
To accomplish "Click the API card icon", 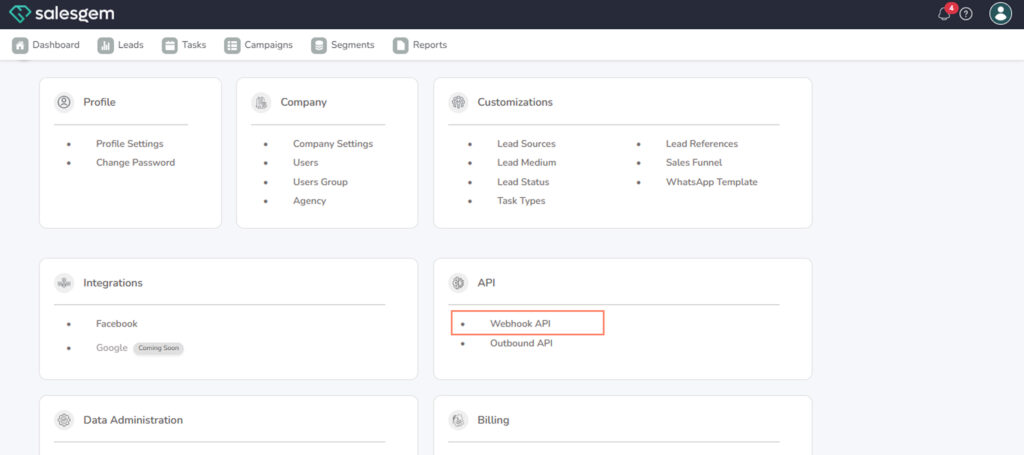I will click(458, 283).
